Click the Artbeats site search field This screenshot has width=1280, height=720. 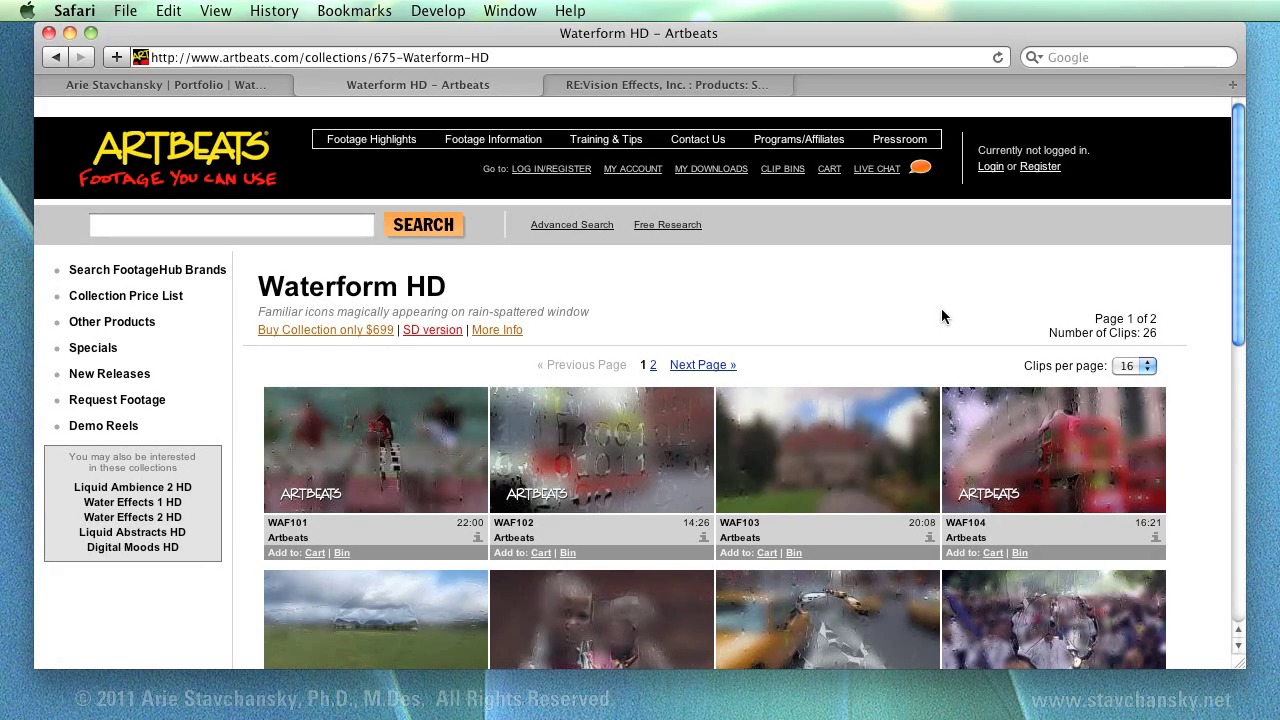click(231, 225)
